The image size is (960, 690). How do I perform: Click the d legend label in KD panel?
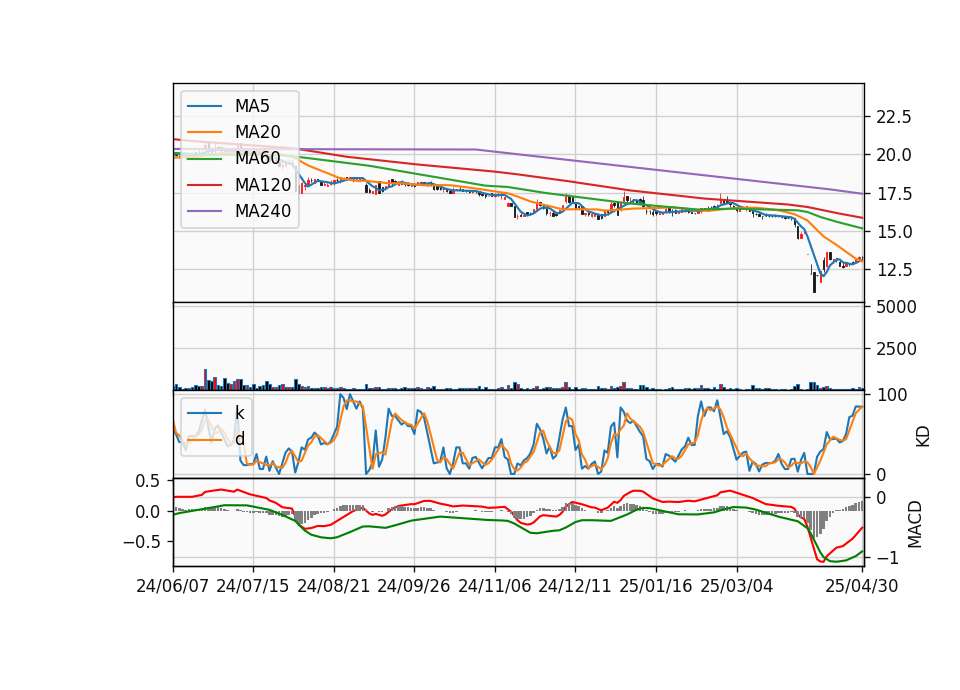tap(240, 439)
